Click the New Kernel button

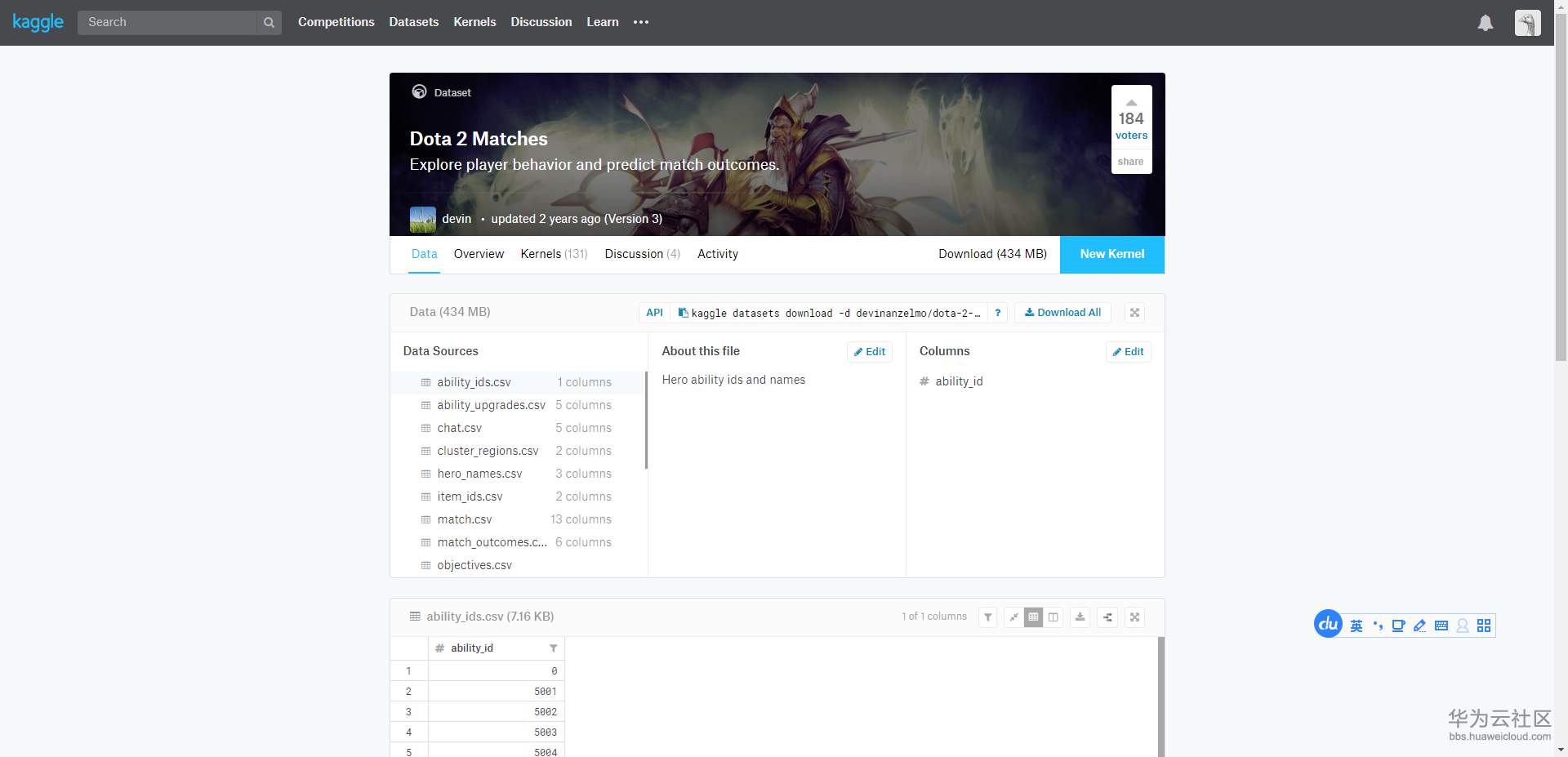click(1112, 254)
